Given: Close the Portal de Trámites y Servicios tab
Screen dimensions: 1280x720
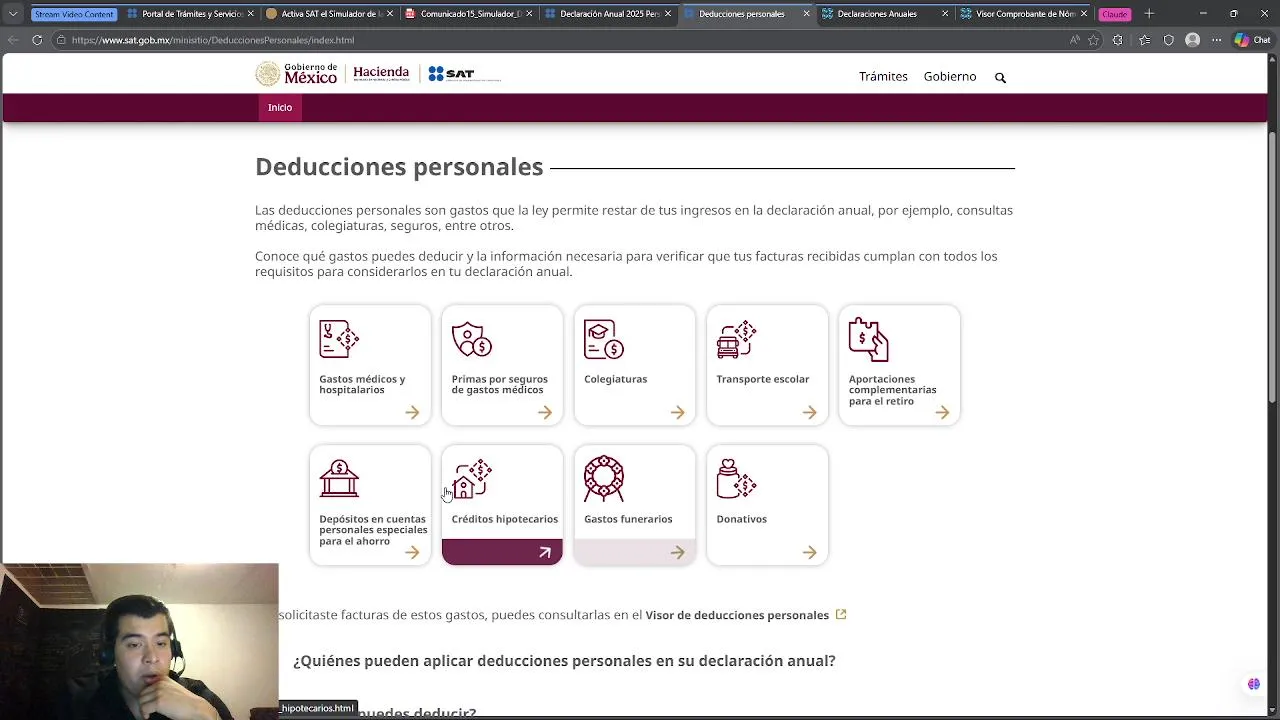Looking at the screenshot, I should click(250, 14).
